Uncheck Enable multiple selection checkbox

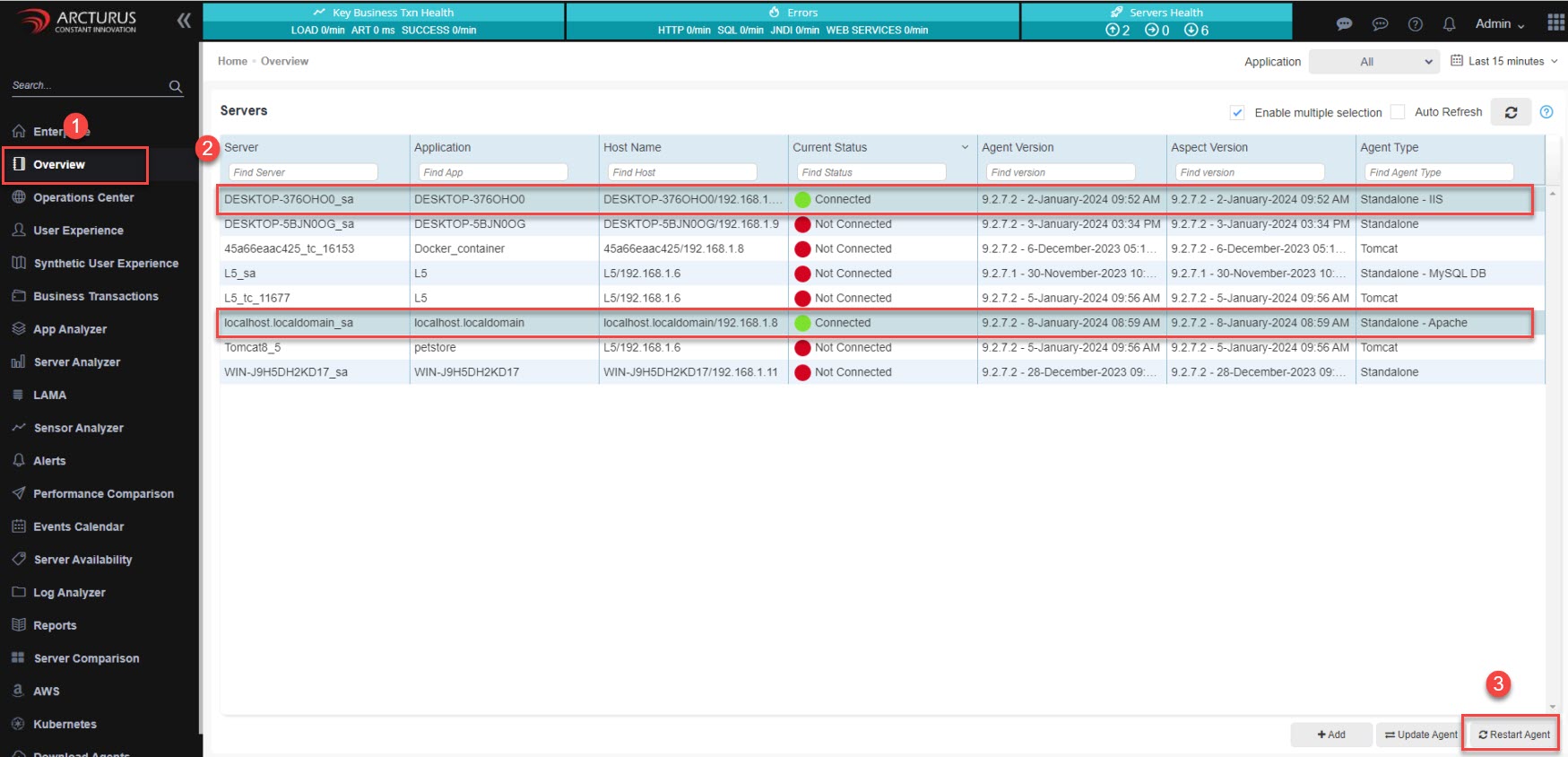pos(1237,112)
